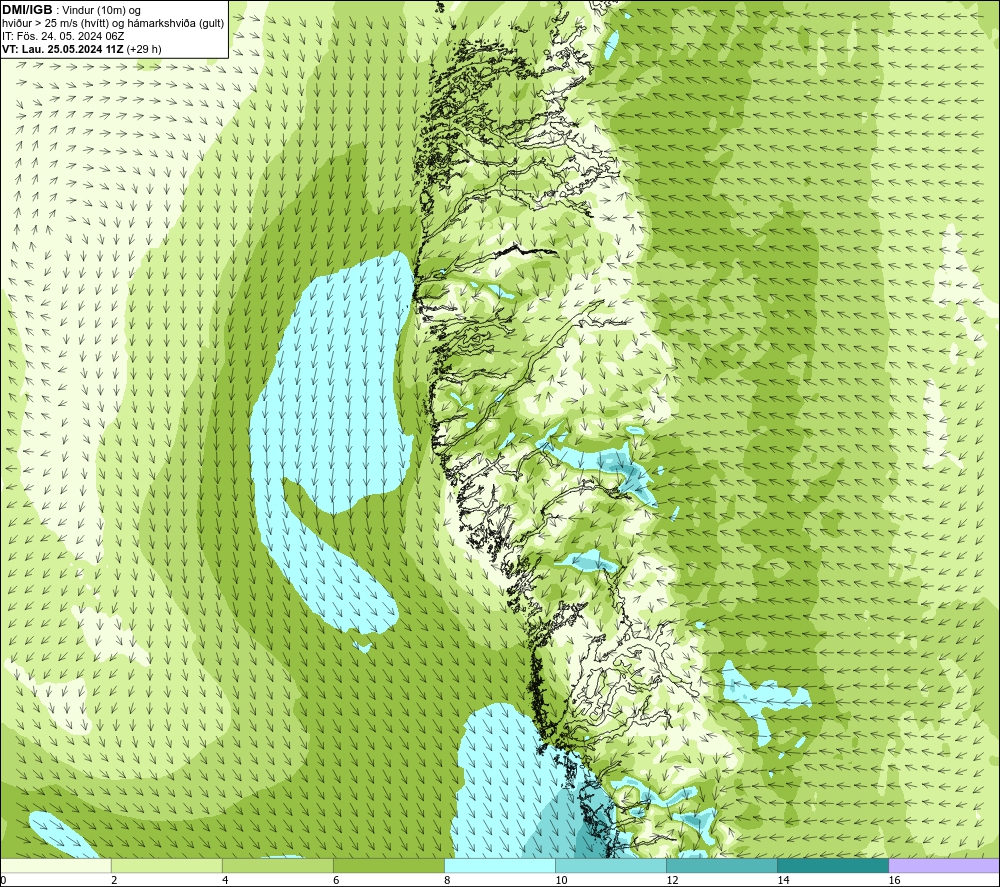Click the '(+29 h)' forecast offset text

coord(144,48)
